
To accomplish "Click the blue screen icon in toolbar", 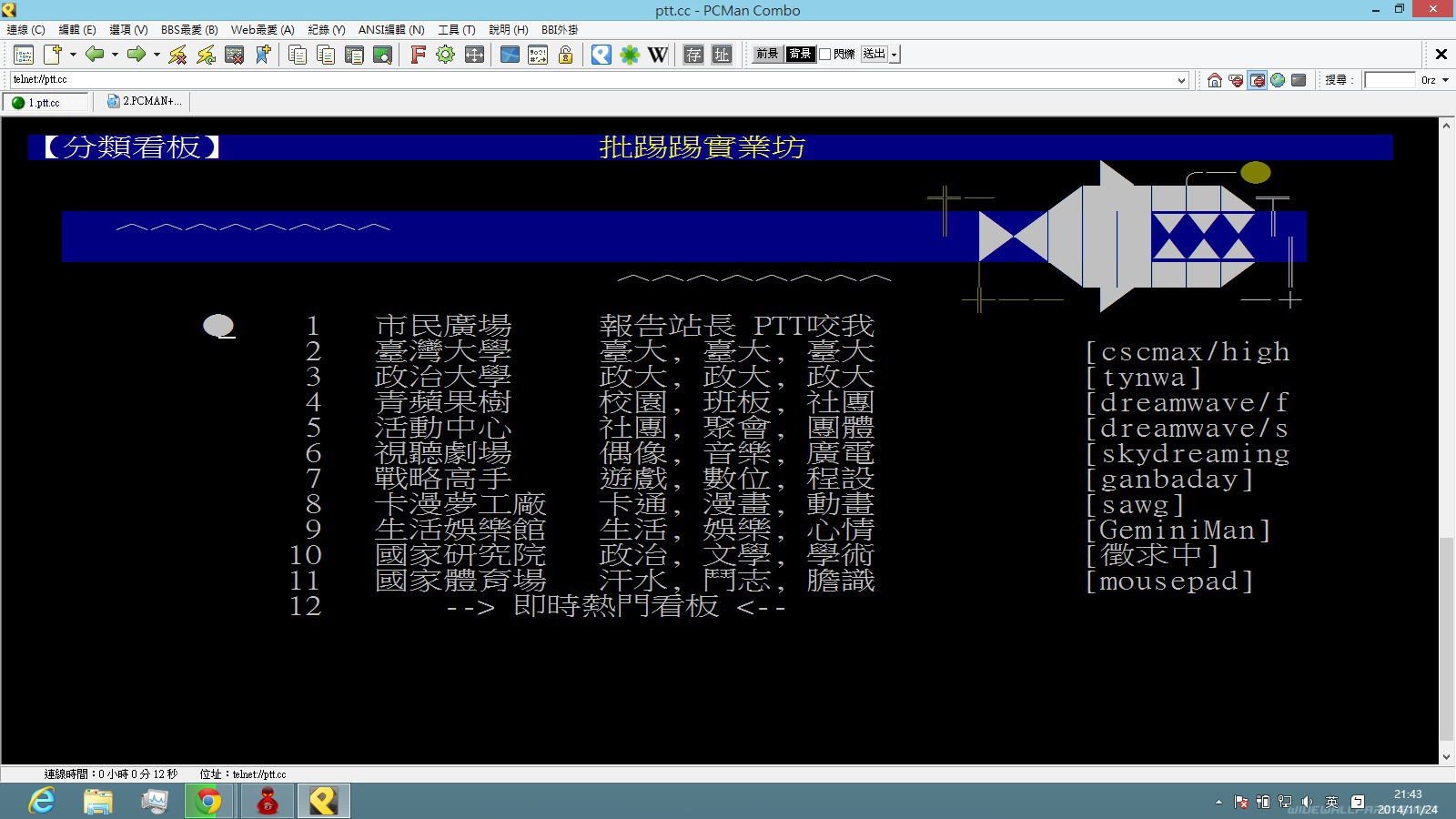I will 510,55.
